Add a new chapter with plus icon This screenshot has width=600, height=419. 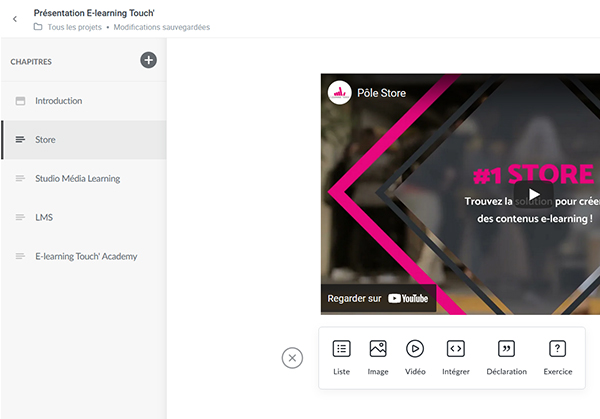(x=148, y=61)
